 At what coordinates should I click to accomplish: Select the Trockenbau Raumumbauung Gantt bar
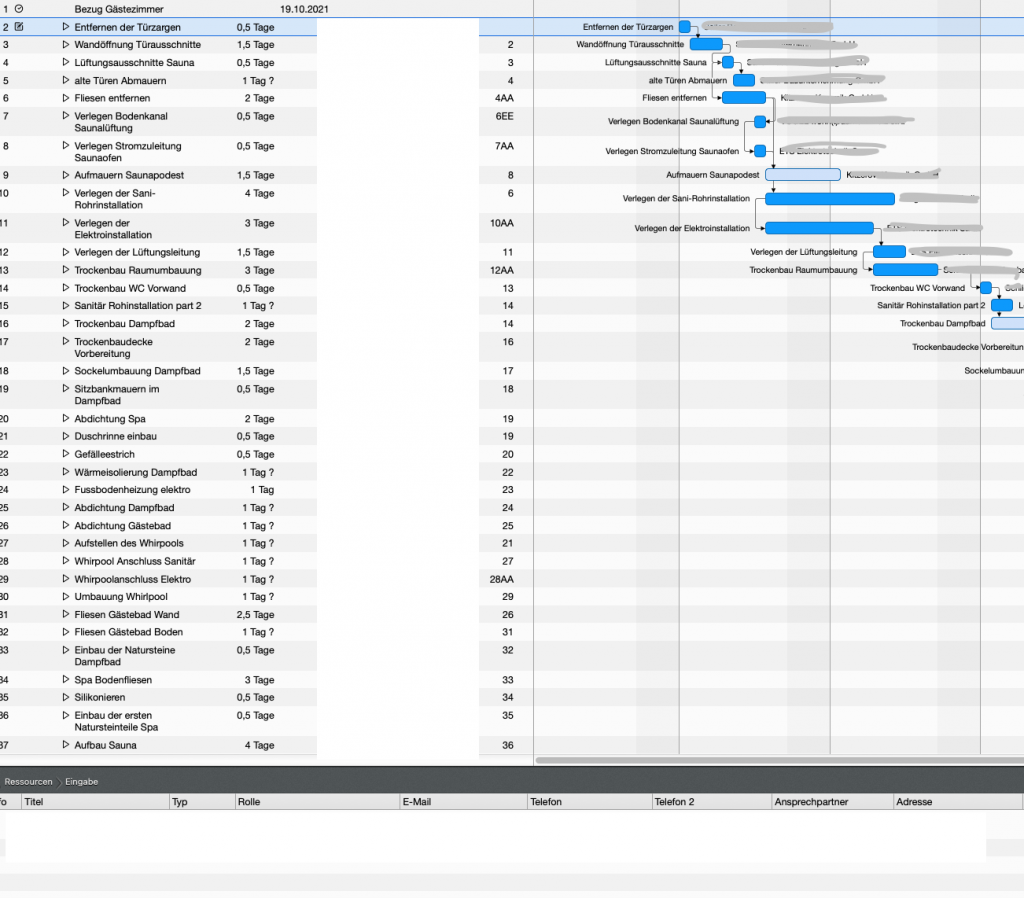pyautogui.click(x=905, y=270)
